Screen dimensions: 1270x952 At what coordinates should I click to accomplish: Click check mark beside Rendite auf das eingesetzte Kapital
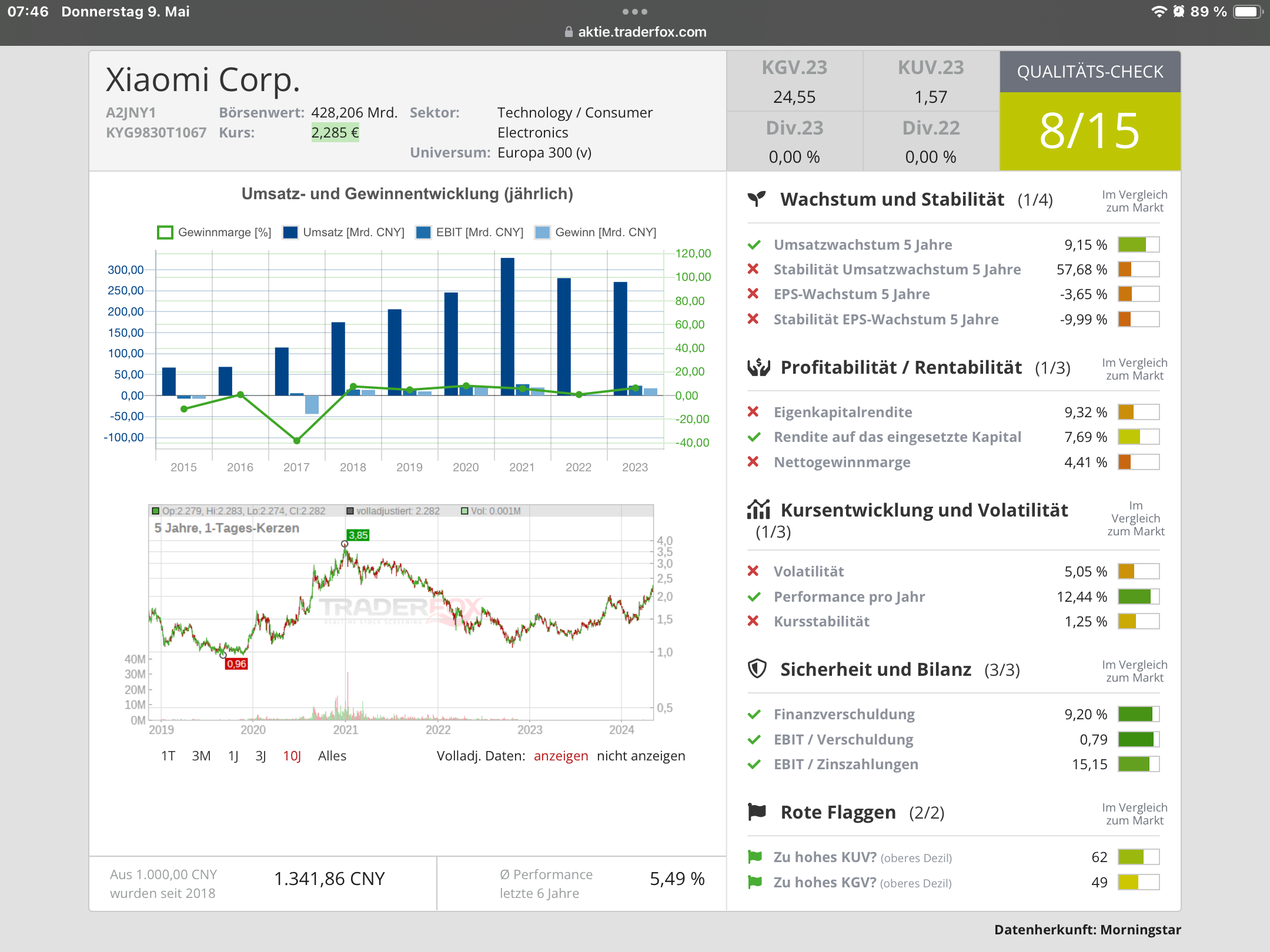point(754,437)
